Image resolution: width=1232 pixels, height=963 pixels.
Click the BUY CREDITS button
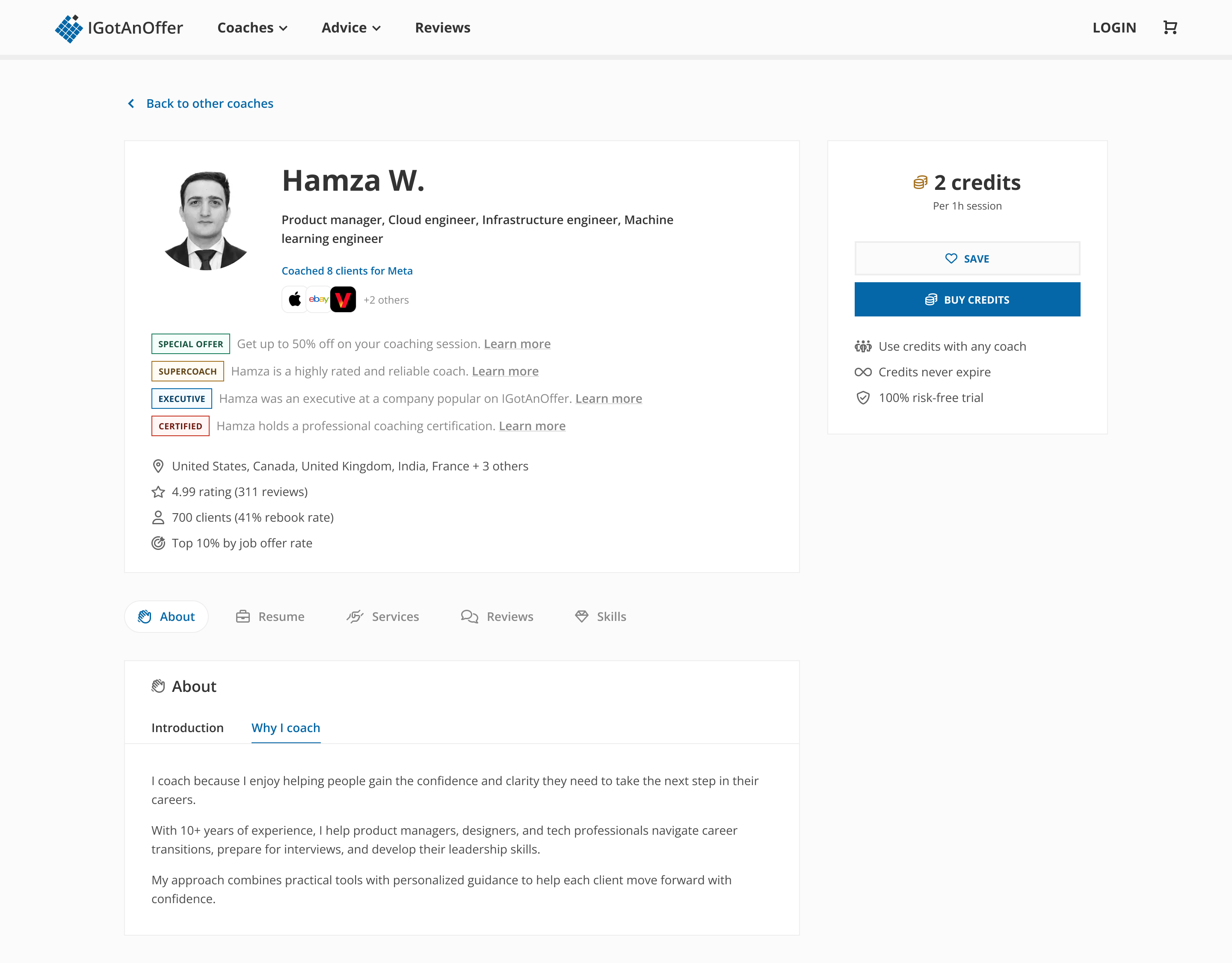coord(968,299)
